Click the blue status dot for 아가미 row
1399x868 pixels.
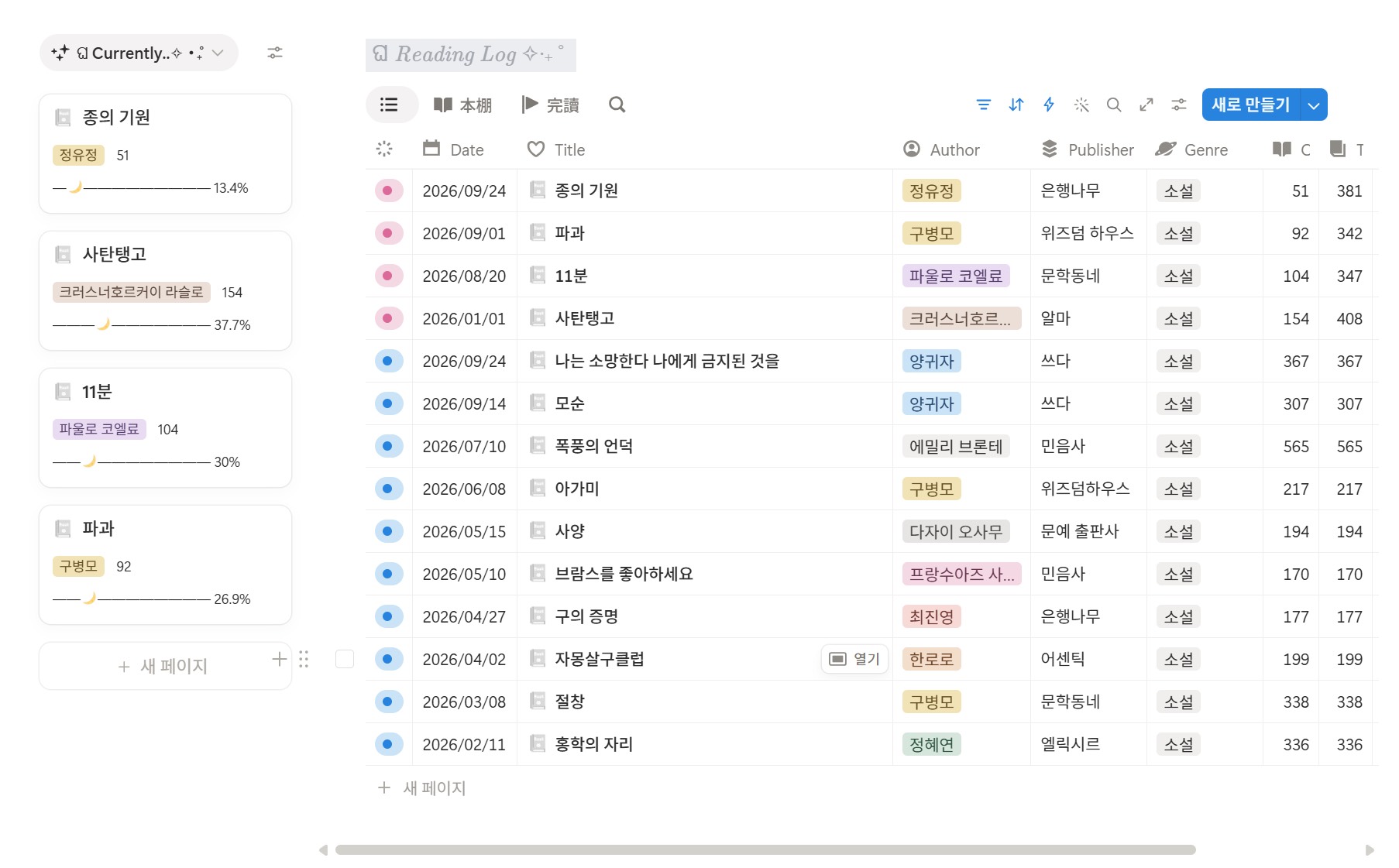click(x=388, y=489)
